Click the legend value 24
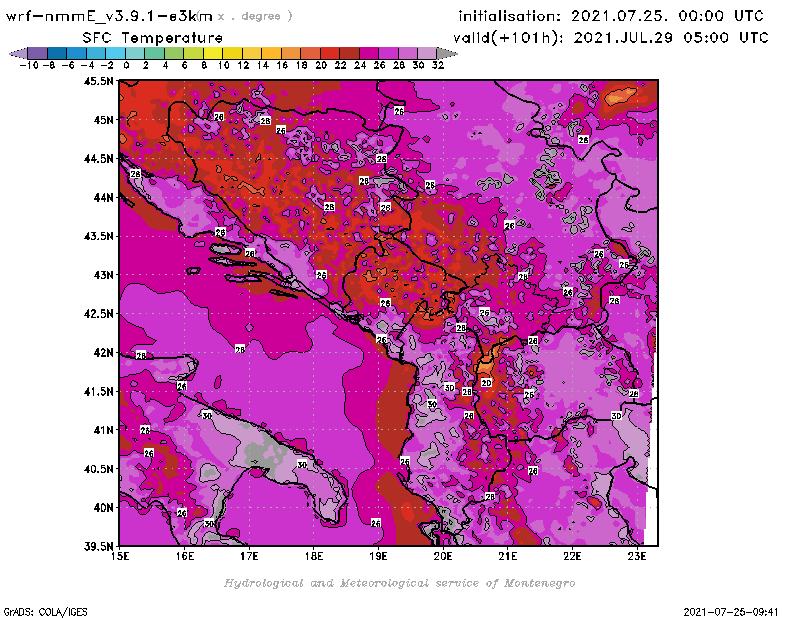This screenshot has width=800, height=618. point(360,65)
